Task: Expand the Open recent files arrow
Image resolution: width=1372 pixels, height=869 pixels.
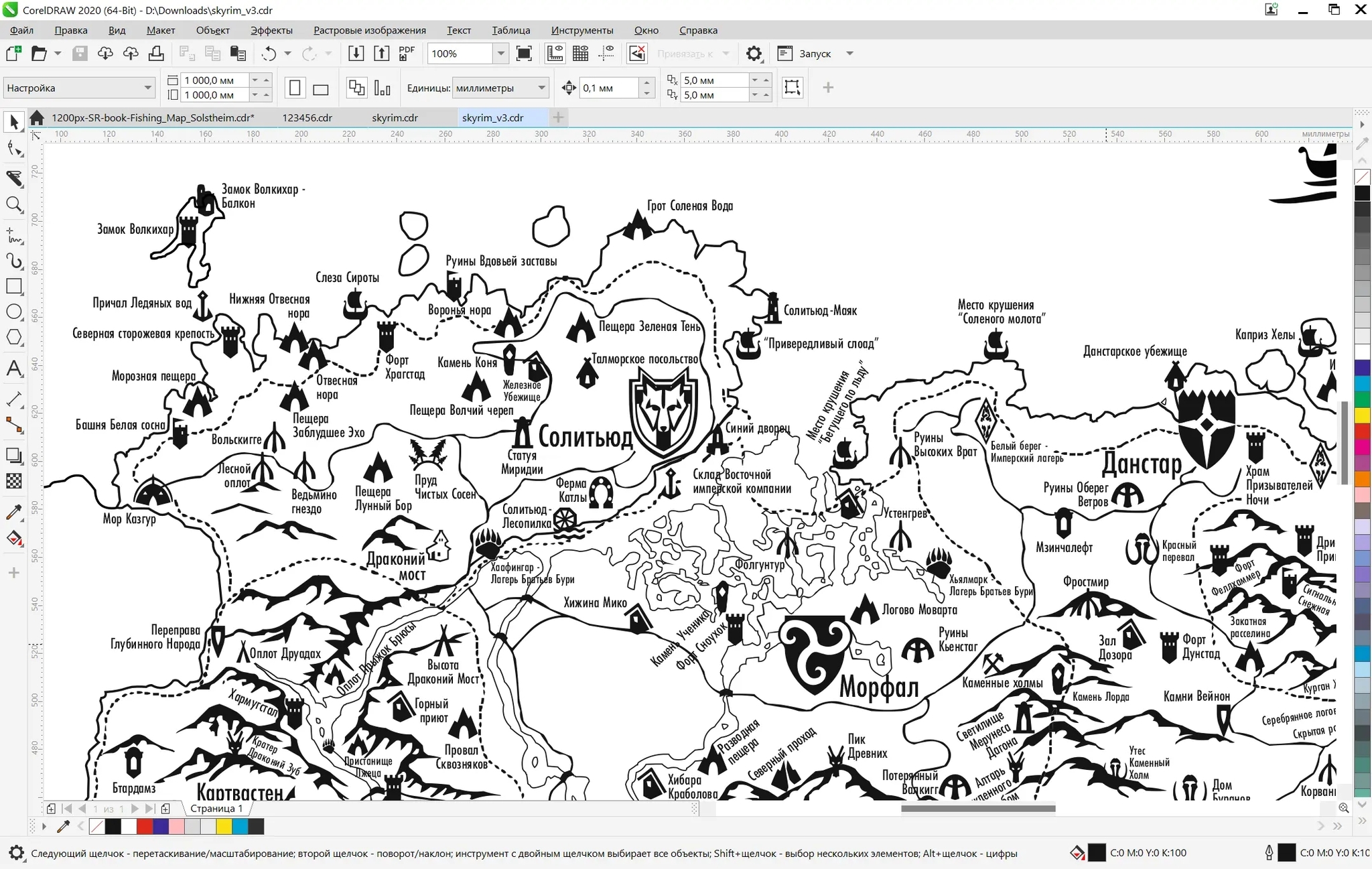Action: pyautogui.click(x=58, y=54)
